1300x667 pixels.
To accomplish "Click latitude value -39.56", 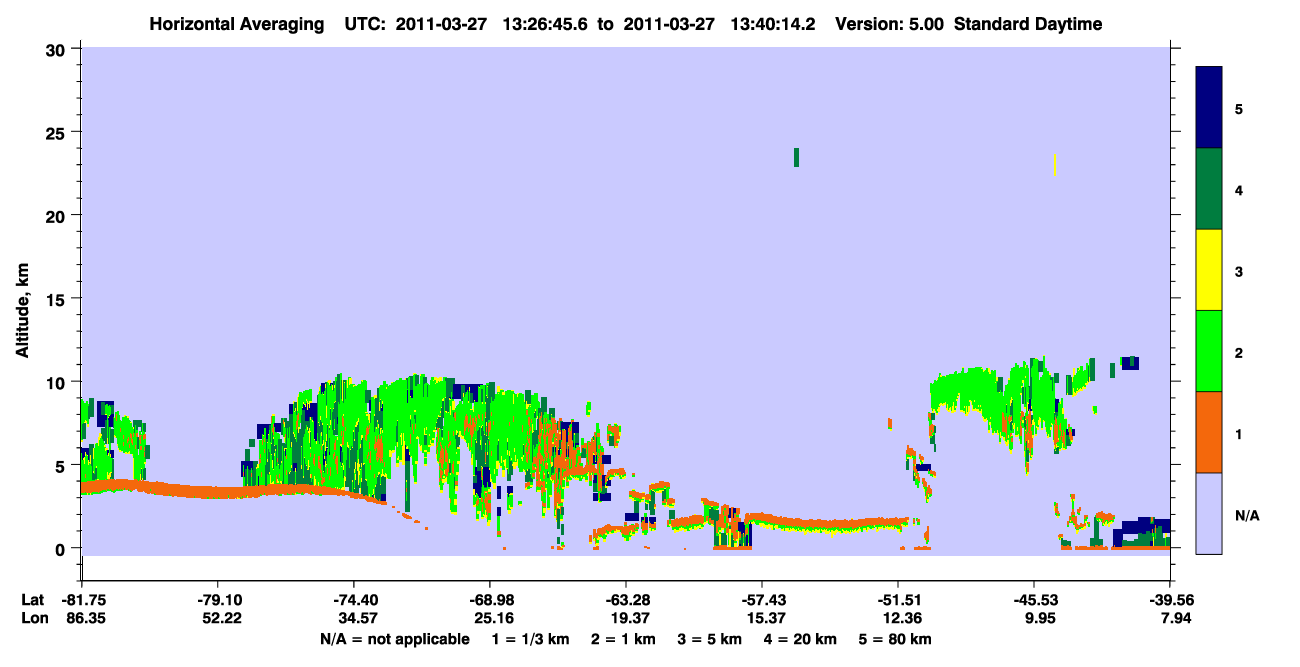I will [1170, 600].
